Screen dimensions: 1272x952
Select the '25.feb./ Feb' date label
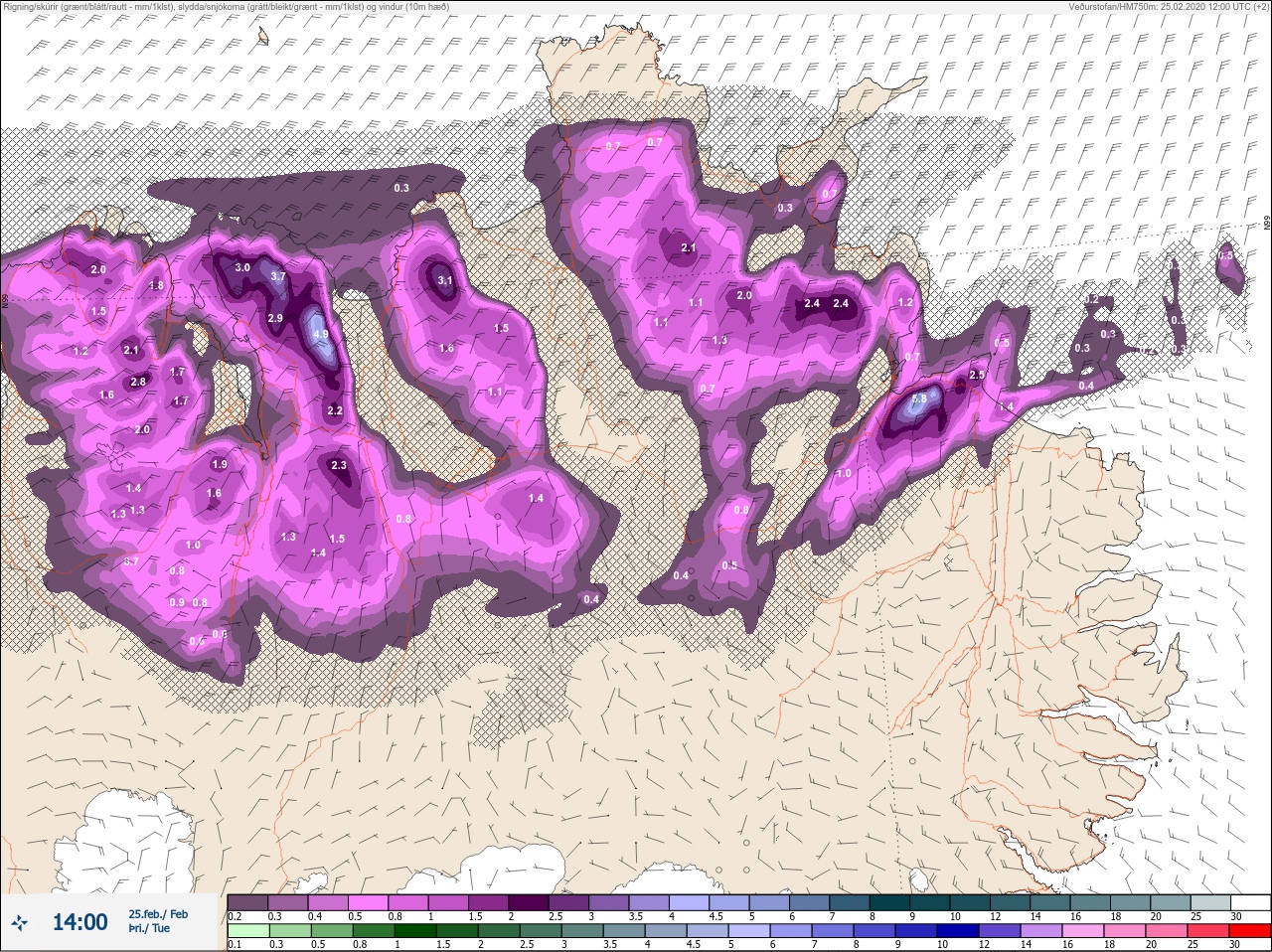click(x=158, y=913)
